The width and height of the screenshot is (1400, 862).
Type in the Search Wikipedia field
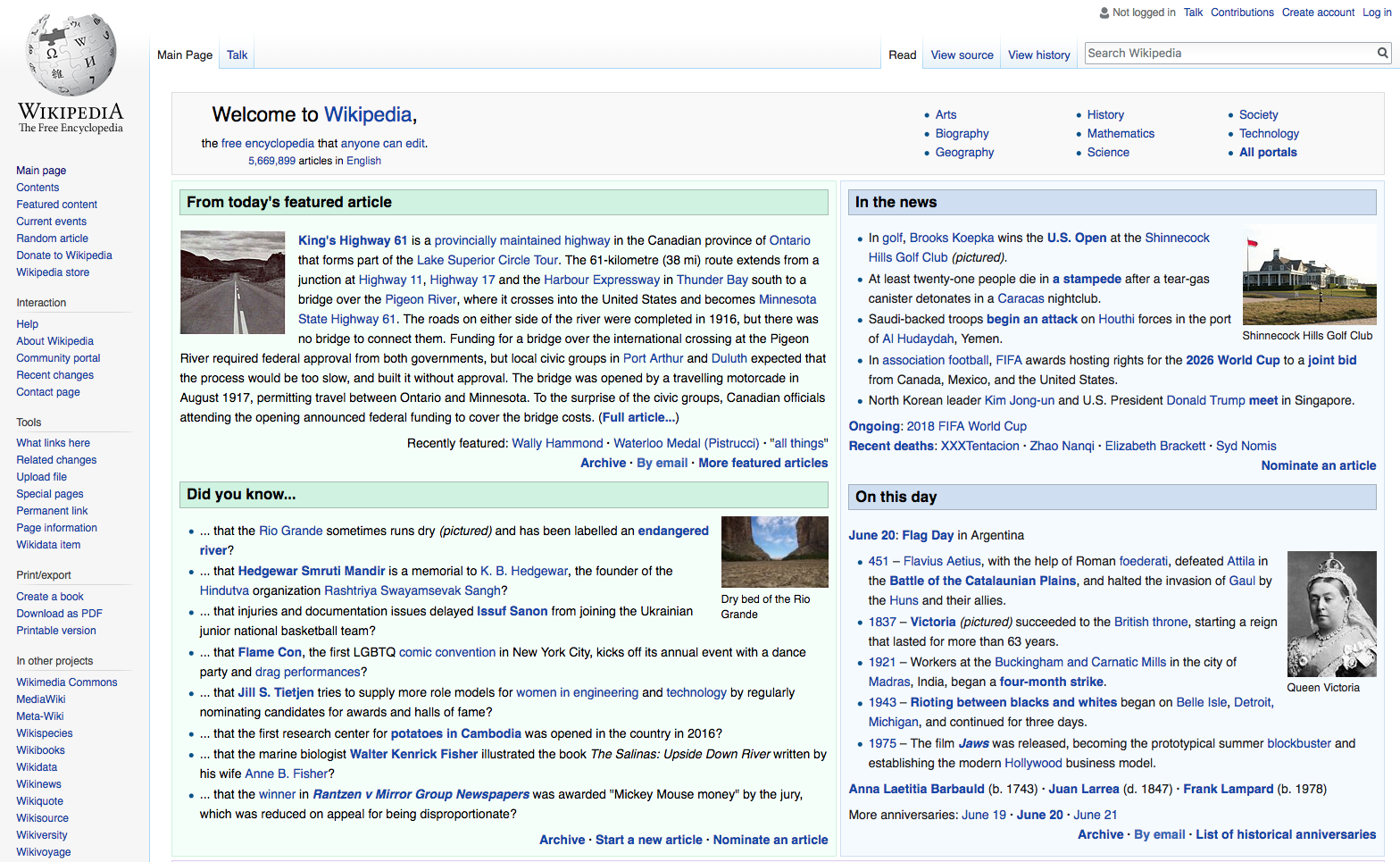pos(1229,54)
